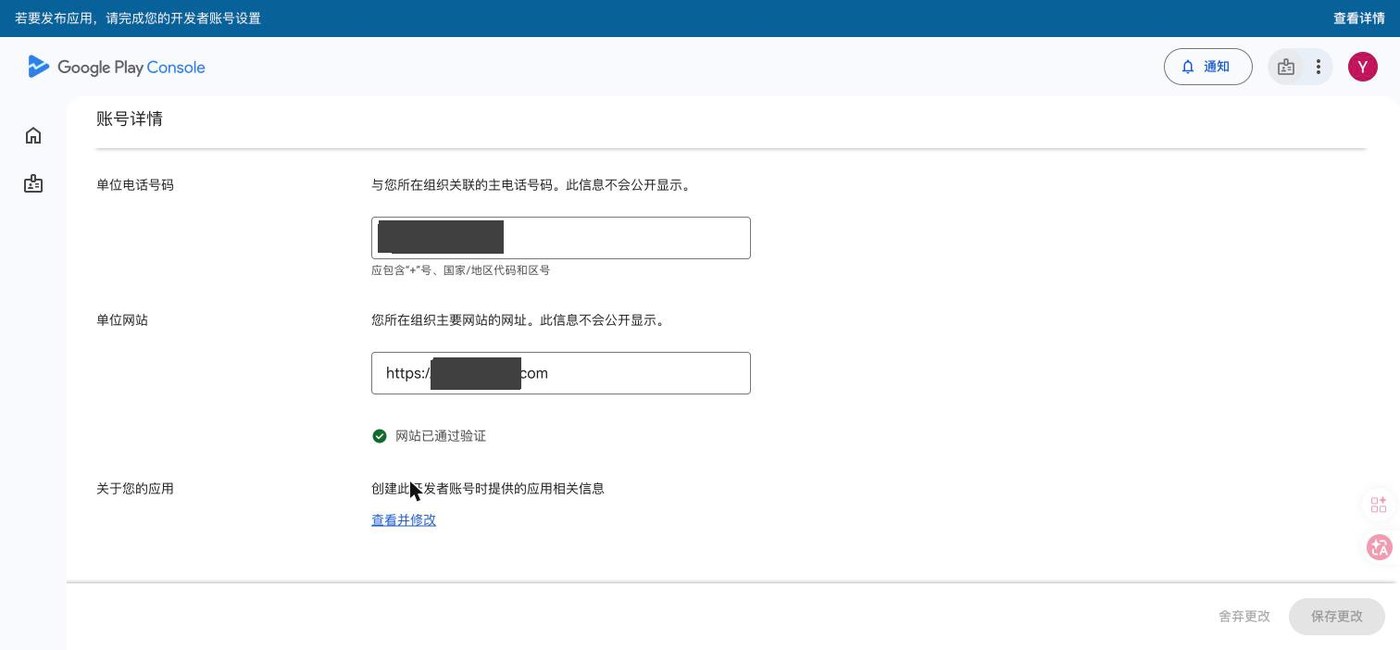Click 查看详情 in the top banner
This screenshot has width=1400, height=650.
1359,18
